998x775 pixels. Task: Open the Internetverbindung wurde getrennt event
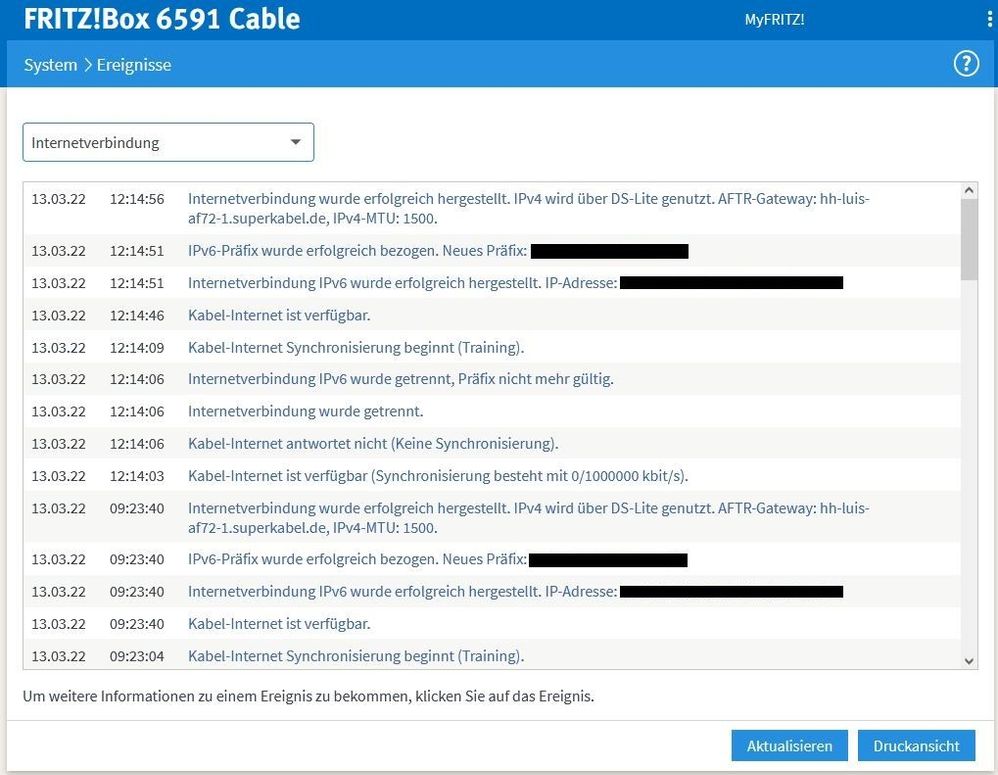pyautogui.click(x=492, y=412)
